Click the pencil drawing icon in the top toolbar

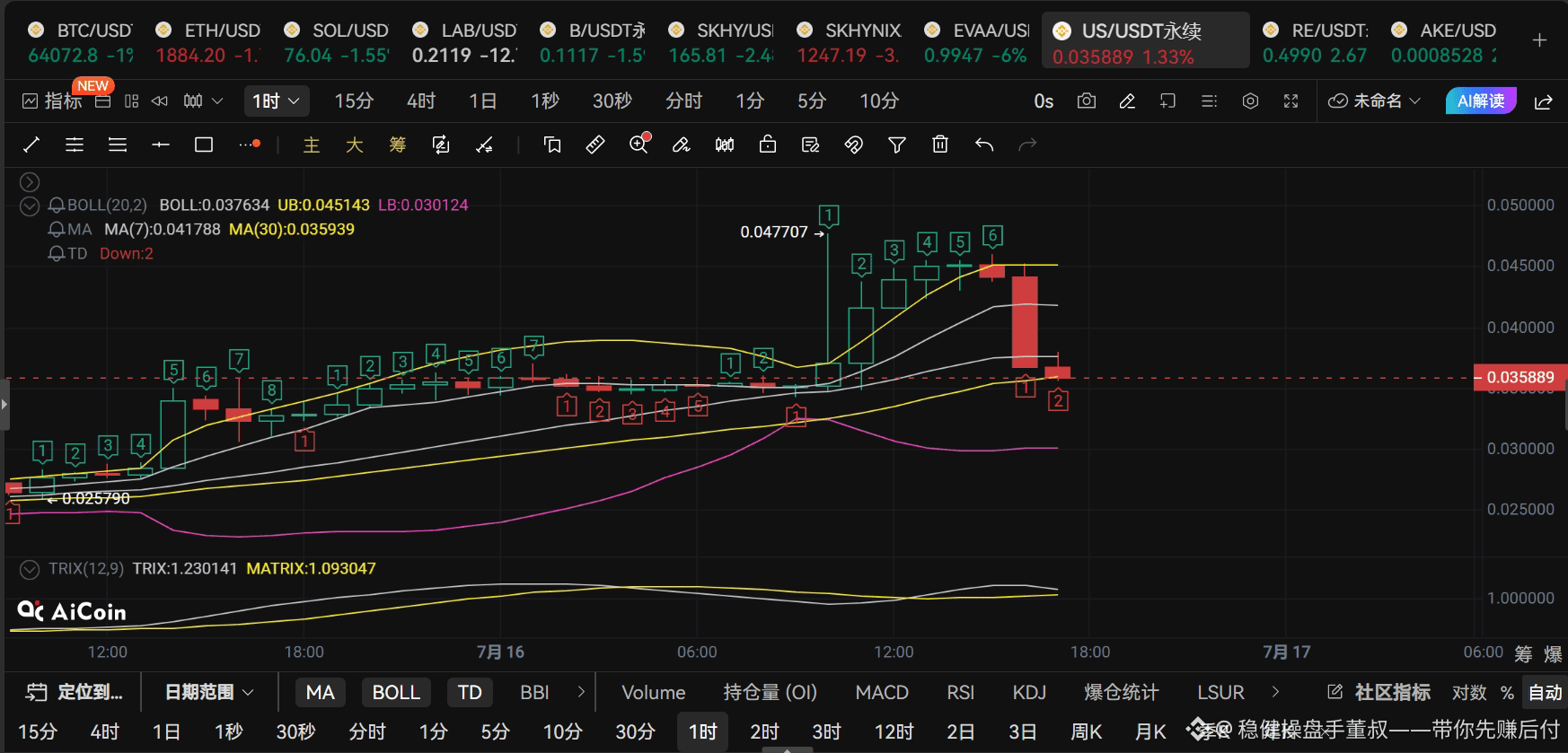tap(1127, 101)
